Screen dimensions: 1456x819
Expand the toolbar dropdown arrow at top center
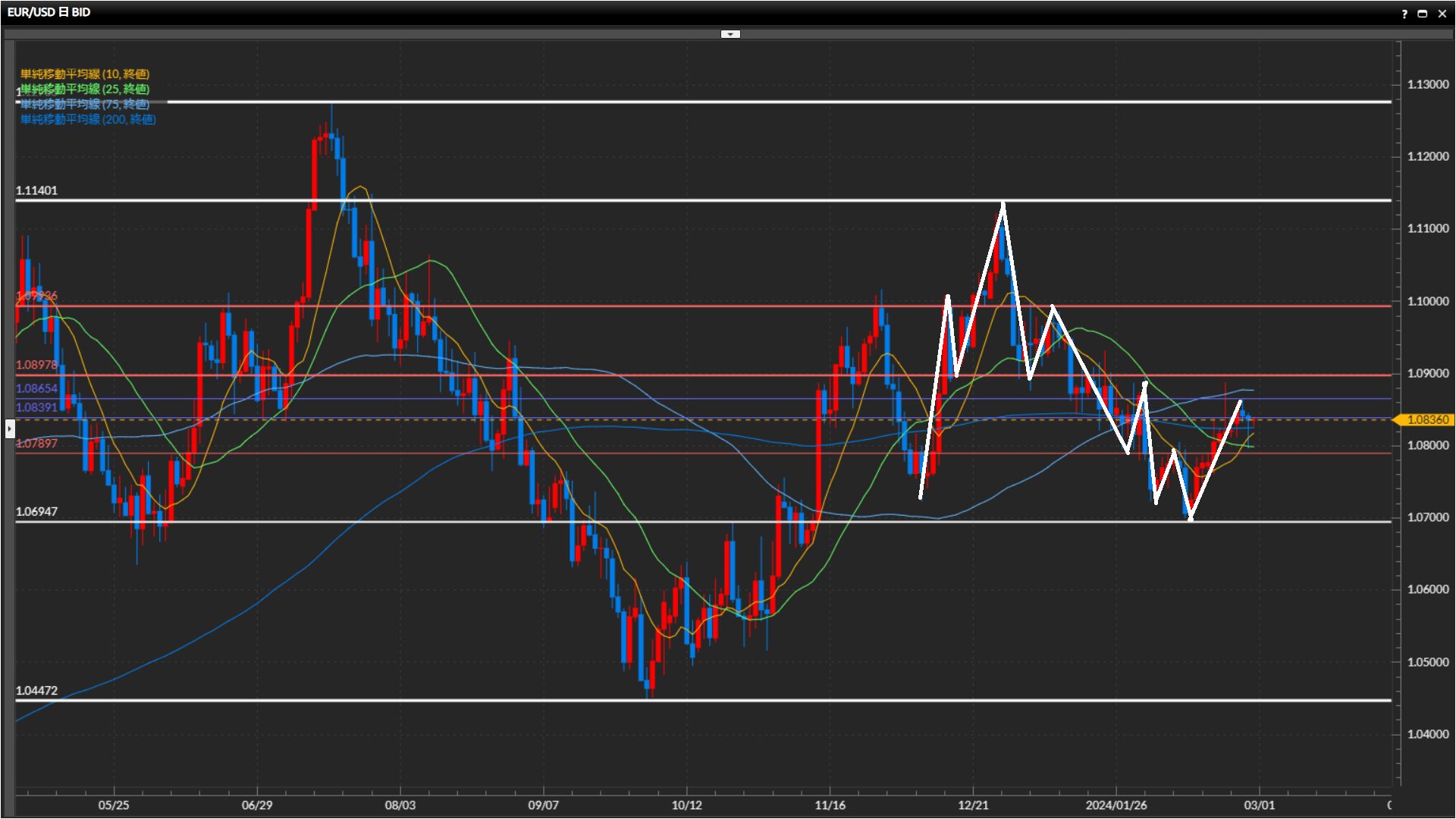730,34
